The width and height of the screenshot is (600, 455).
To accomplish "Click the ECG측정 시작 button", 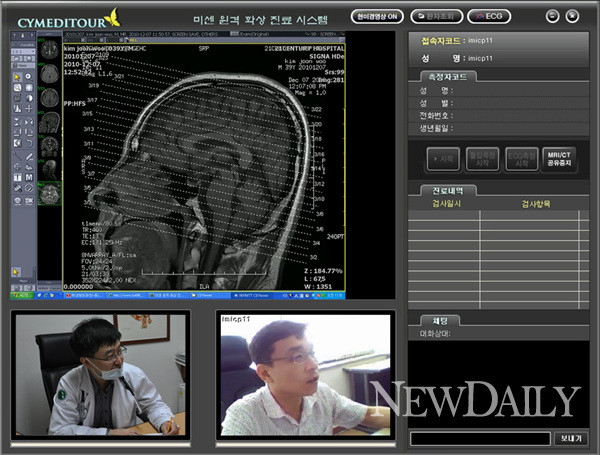I will pyautogui.click(x=522, y=159).
